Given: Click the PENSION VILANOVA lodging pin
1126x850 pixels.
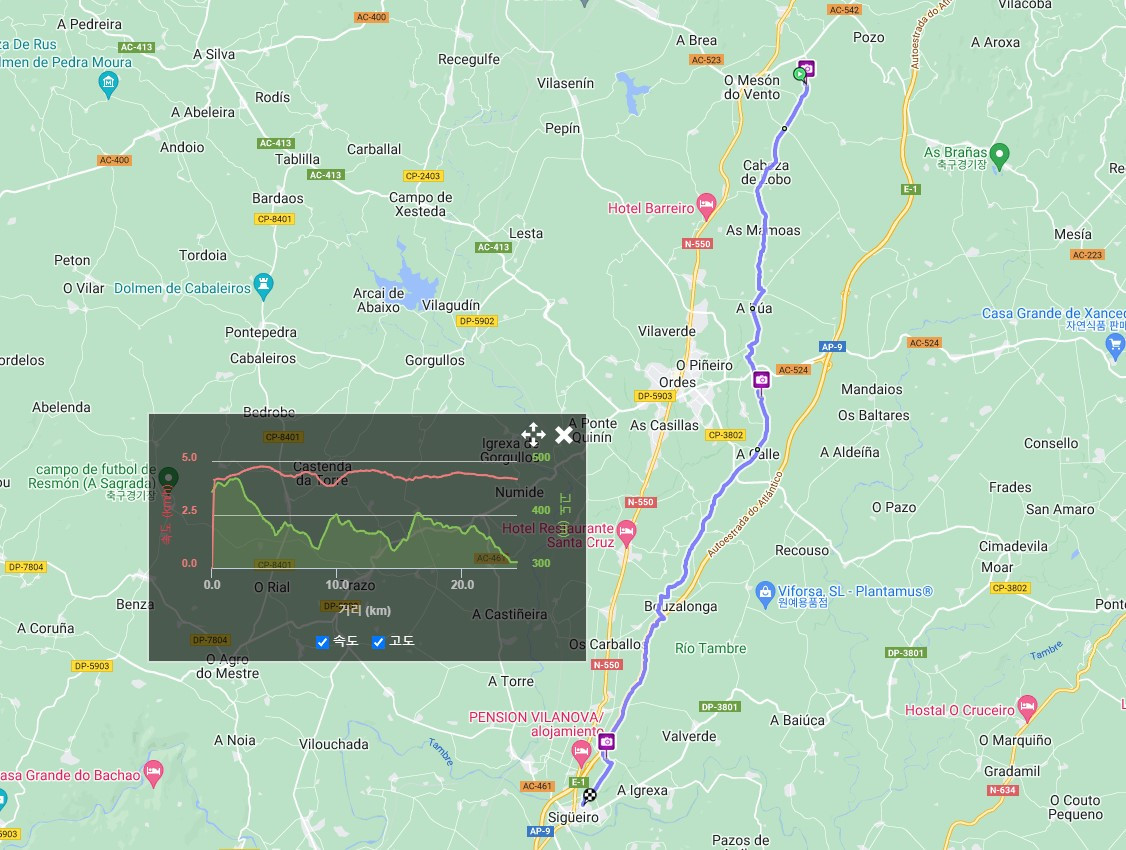Looking at the screenshot, I should [581, 753].
